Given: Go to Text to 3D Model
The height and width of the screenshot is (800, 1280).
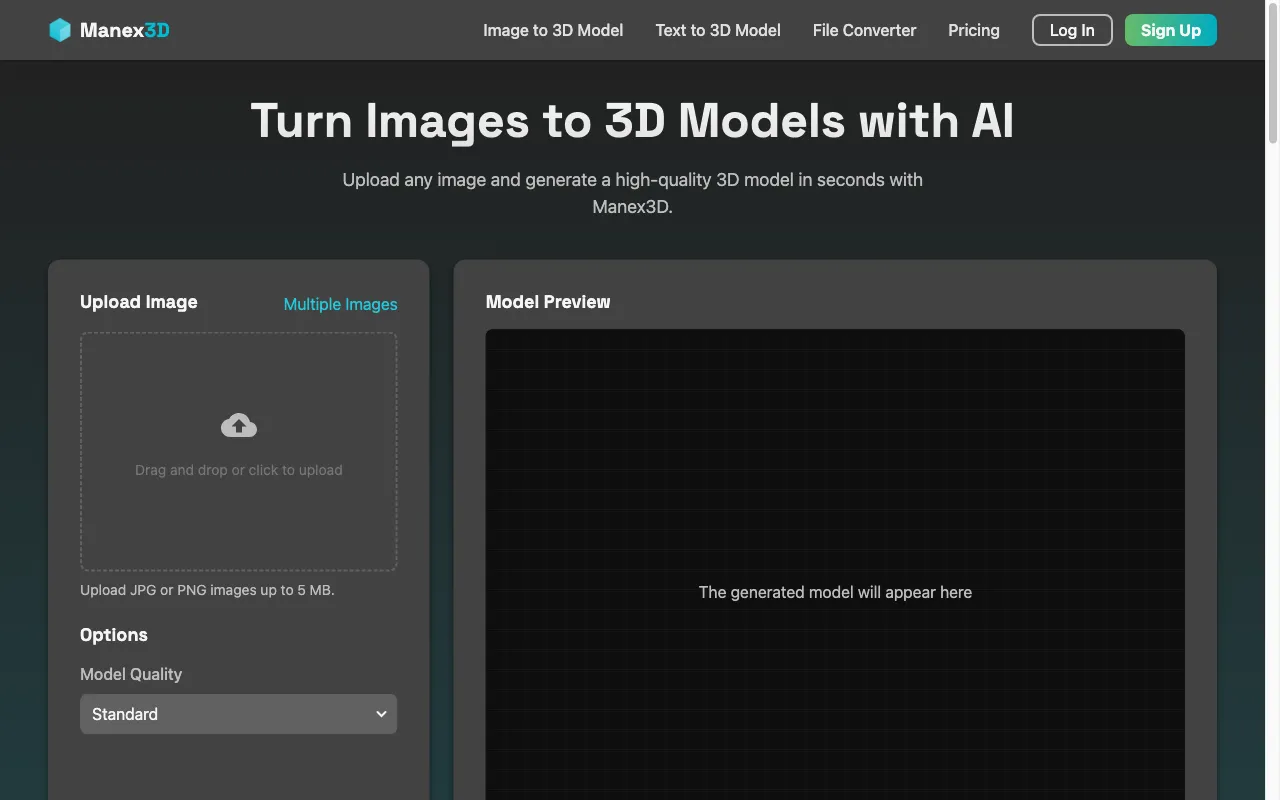Looking at the screenshot, I should point(718,30).
